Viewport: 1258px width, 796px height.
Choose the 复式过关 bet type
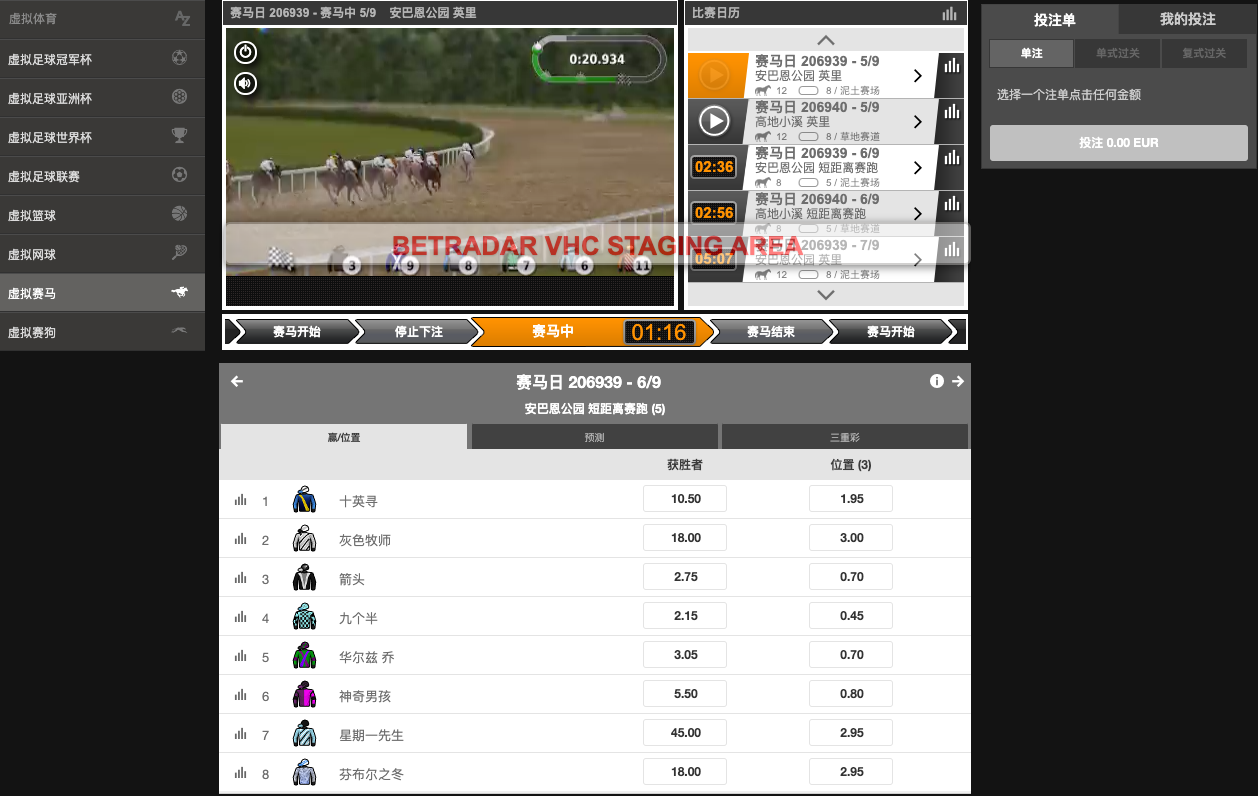[x=1204, y=53]
